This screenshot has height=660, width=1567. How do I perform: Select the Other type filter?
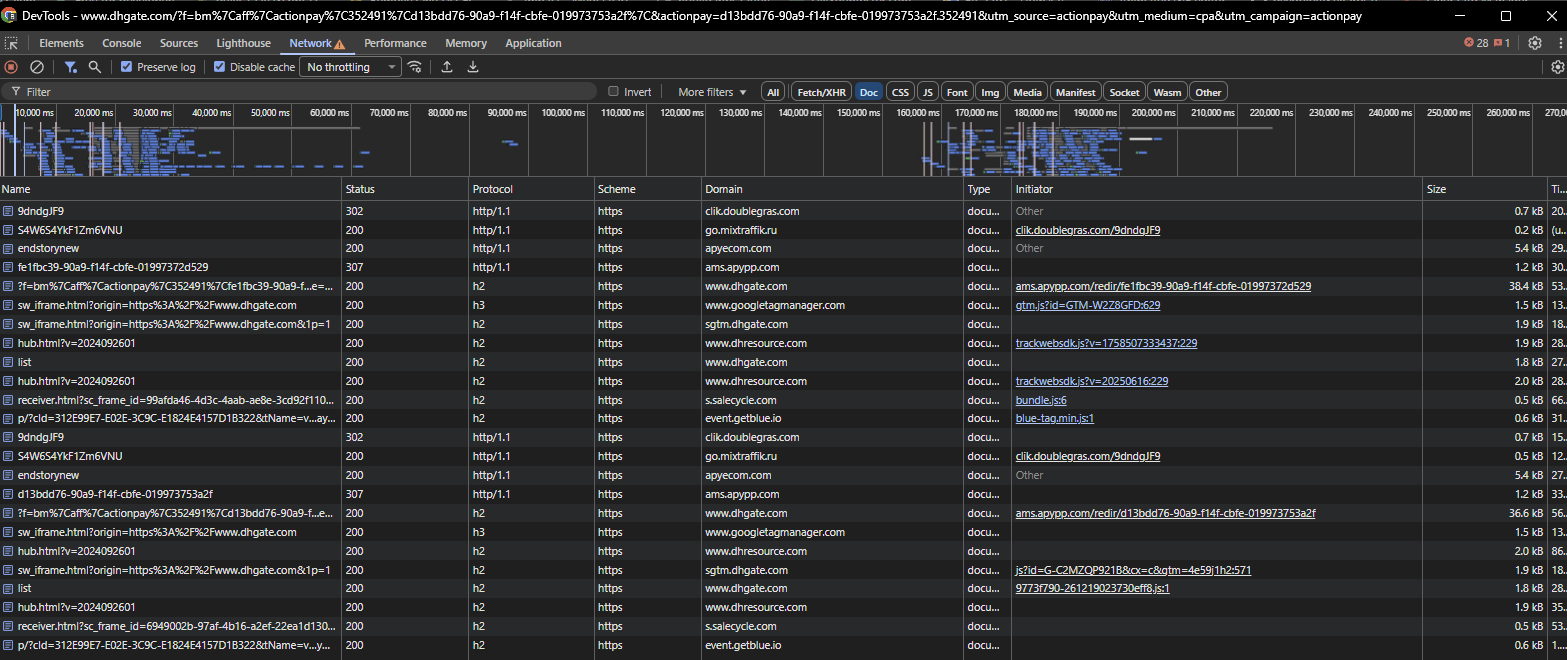point(1208,92)
